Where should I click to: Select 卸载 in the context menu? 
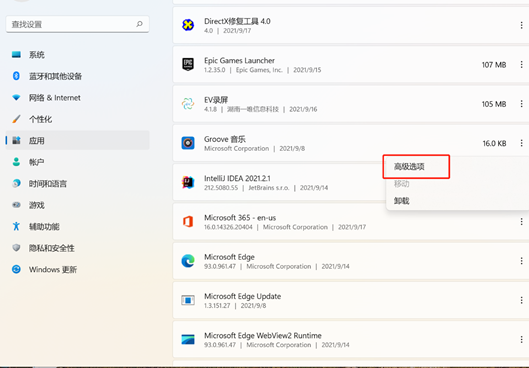pyautogui.click(x=401, y=201)
